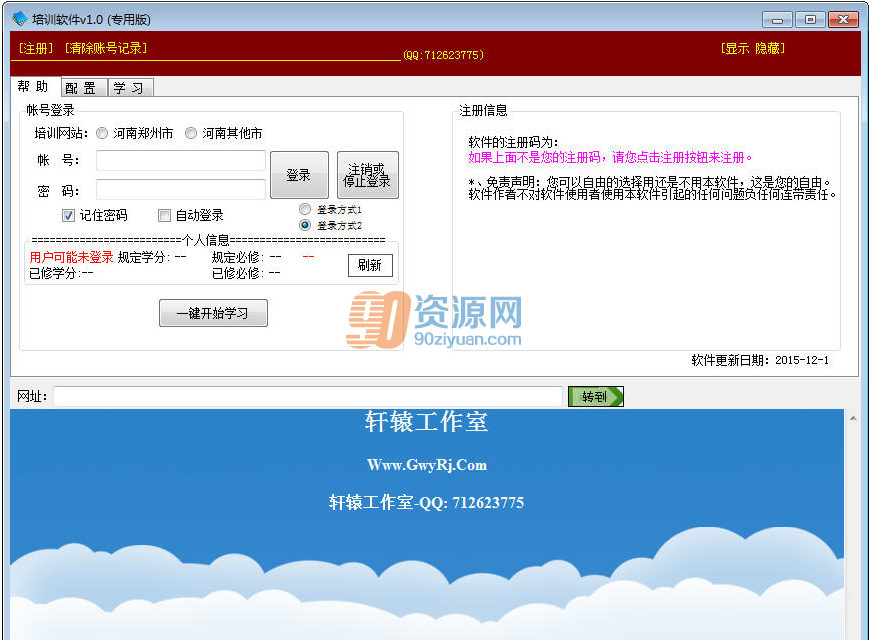The width and height of the screenshot is (873, 640).
Task: Choose 登录方式2 login method
Action: click(305, 225)
